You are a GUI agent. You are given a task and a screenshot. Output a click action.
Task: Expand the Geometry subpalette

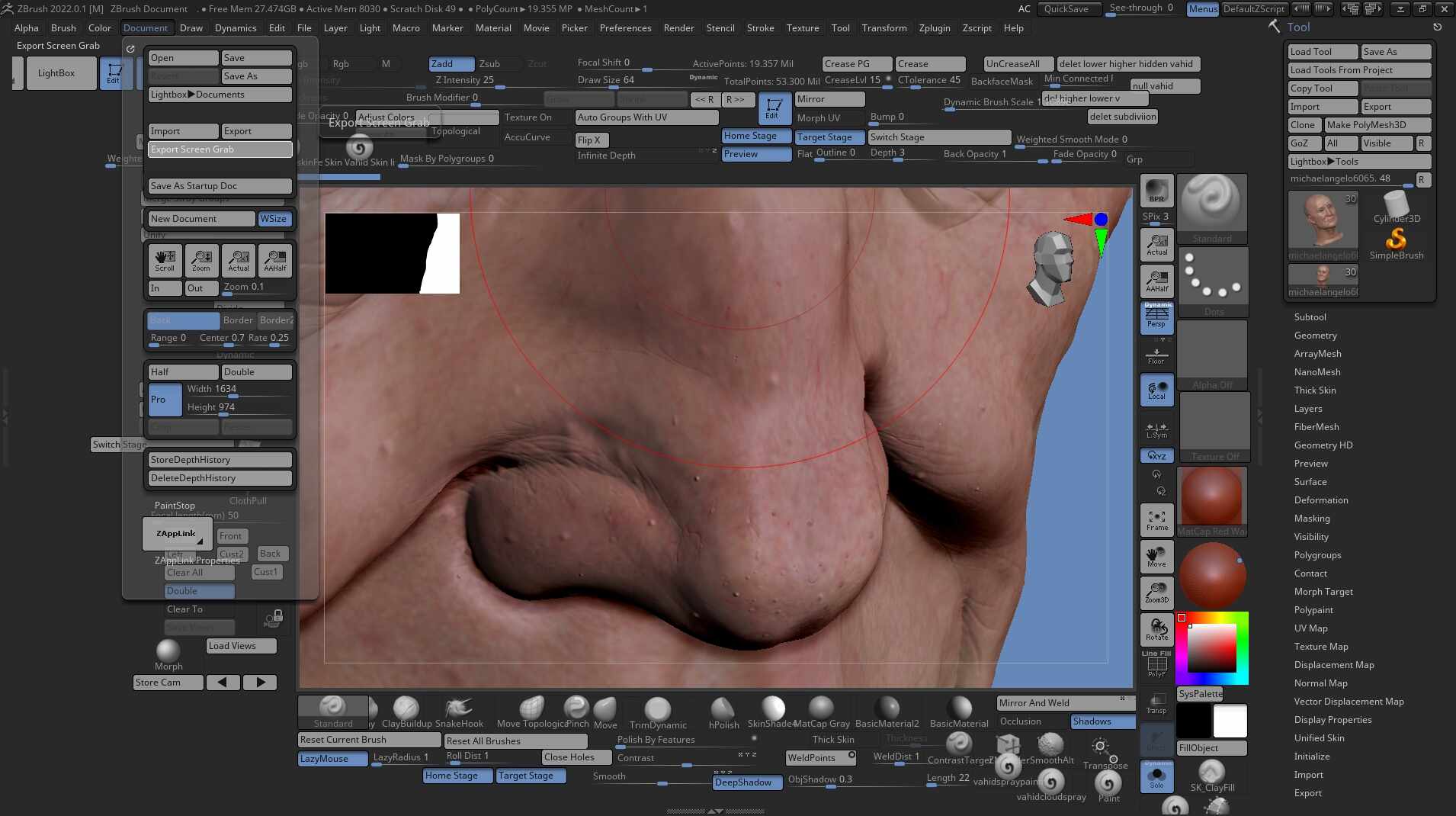[x=1315, y=336]
